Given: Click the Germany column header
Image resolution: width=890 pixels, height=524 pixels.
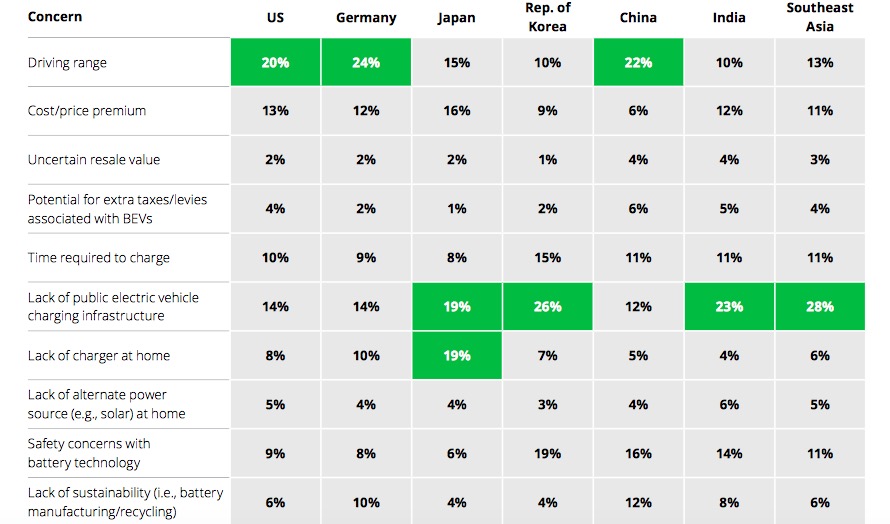Looking at the screenshot, I should coord(366,18).
